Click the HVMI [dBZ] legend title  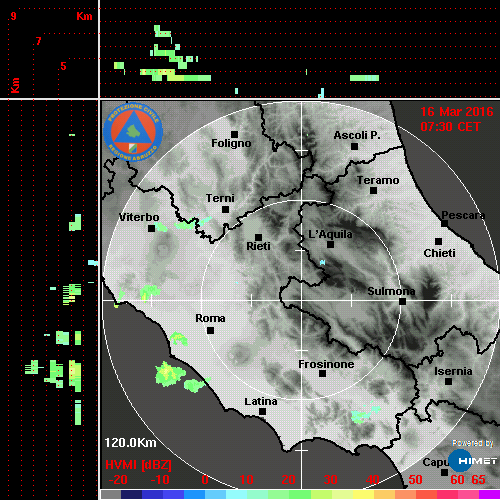point(138,465)
